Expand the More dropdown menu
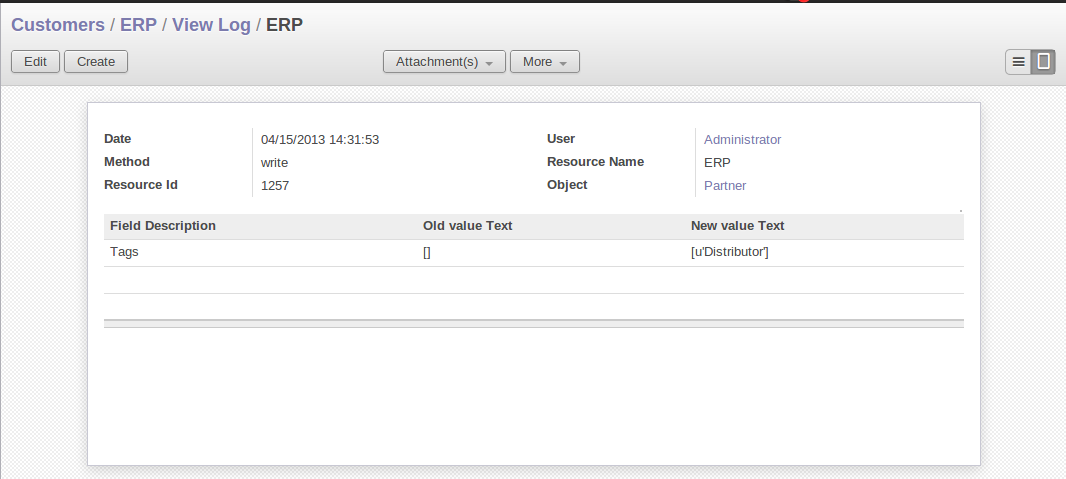This screenshot has width=1066, height=479. point(544,62)
